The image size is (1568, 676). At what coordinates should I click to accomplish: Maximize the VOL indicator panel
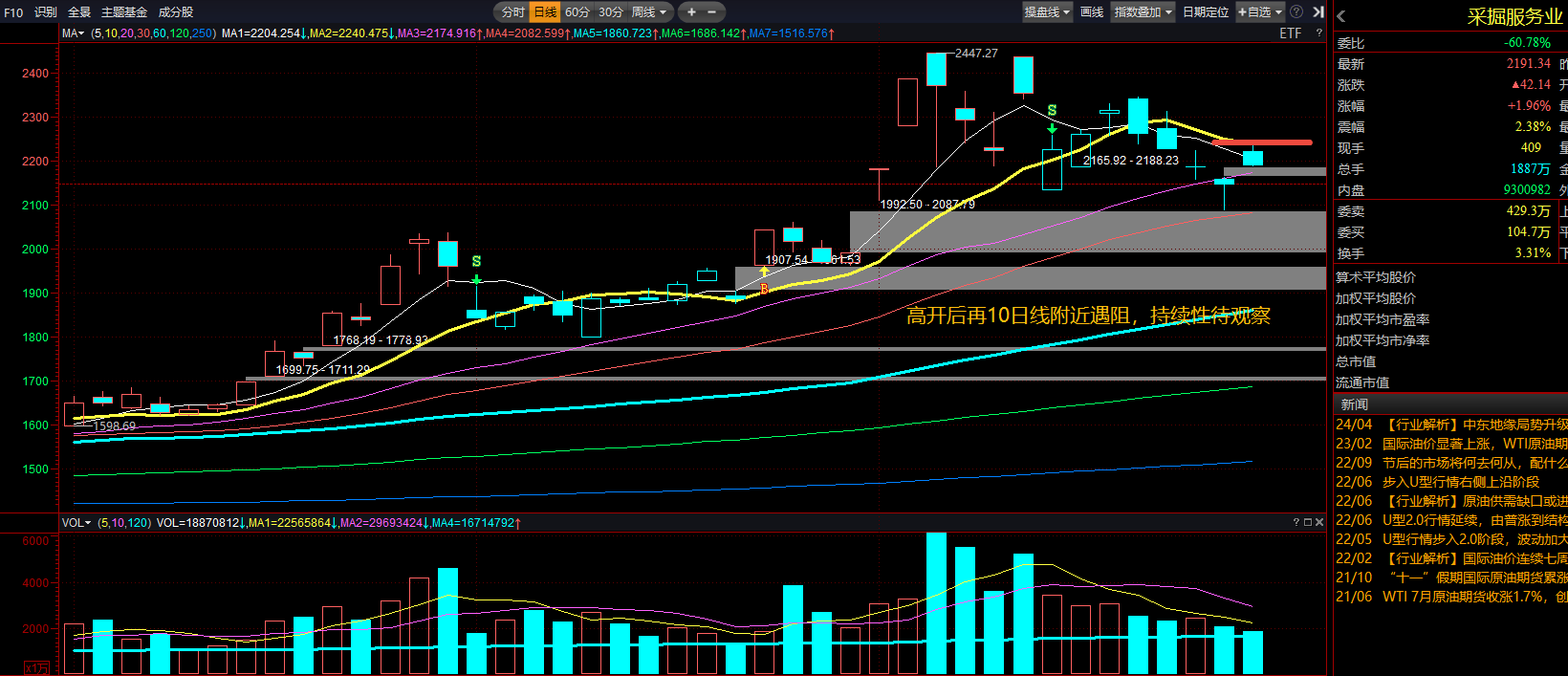[1308, 522]
